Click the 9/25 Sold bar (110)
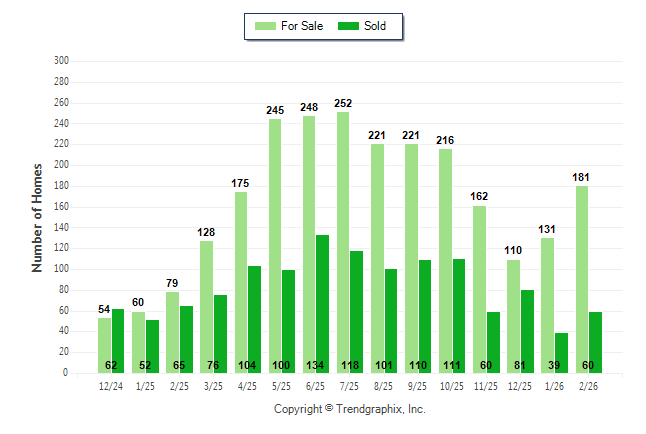The width and height of the screenshot is (646, 434). tap(425, 315)
